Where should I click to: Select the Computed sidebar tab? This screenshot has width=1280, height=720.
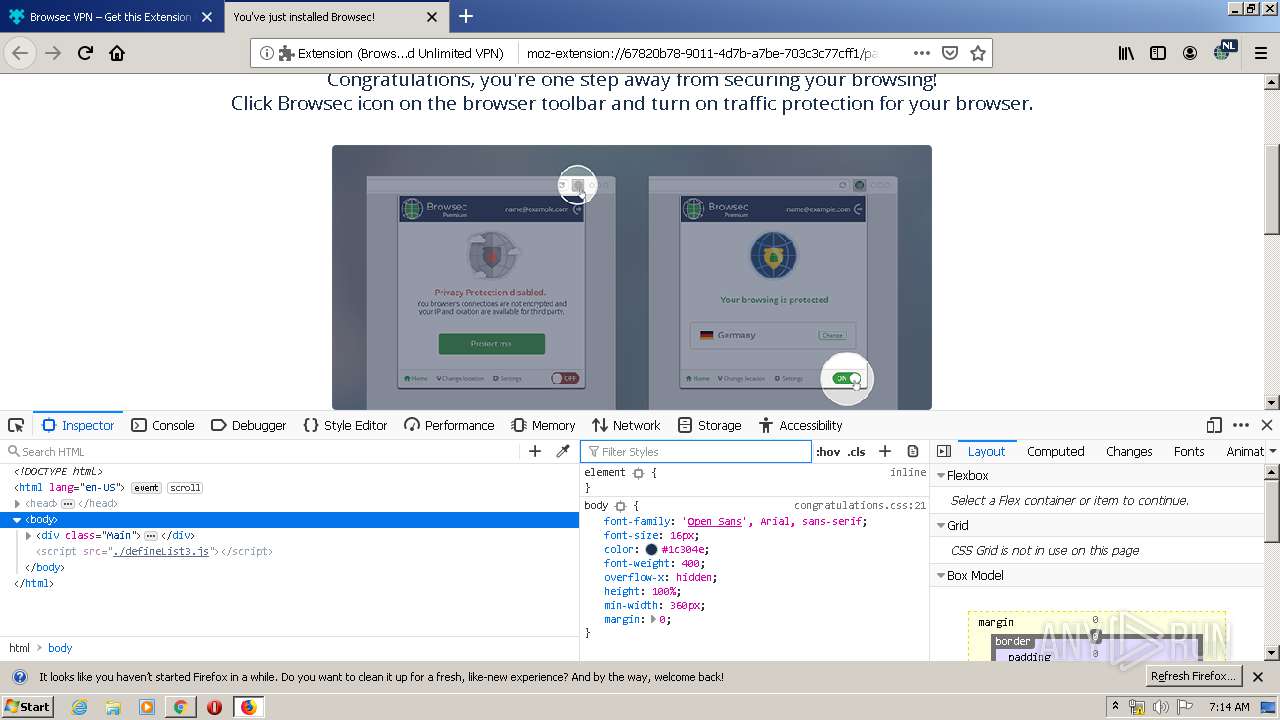(x=1055, y=452)
